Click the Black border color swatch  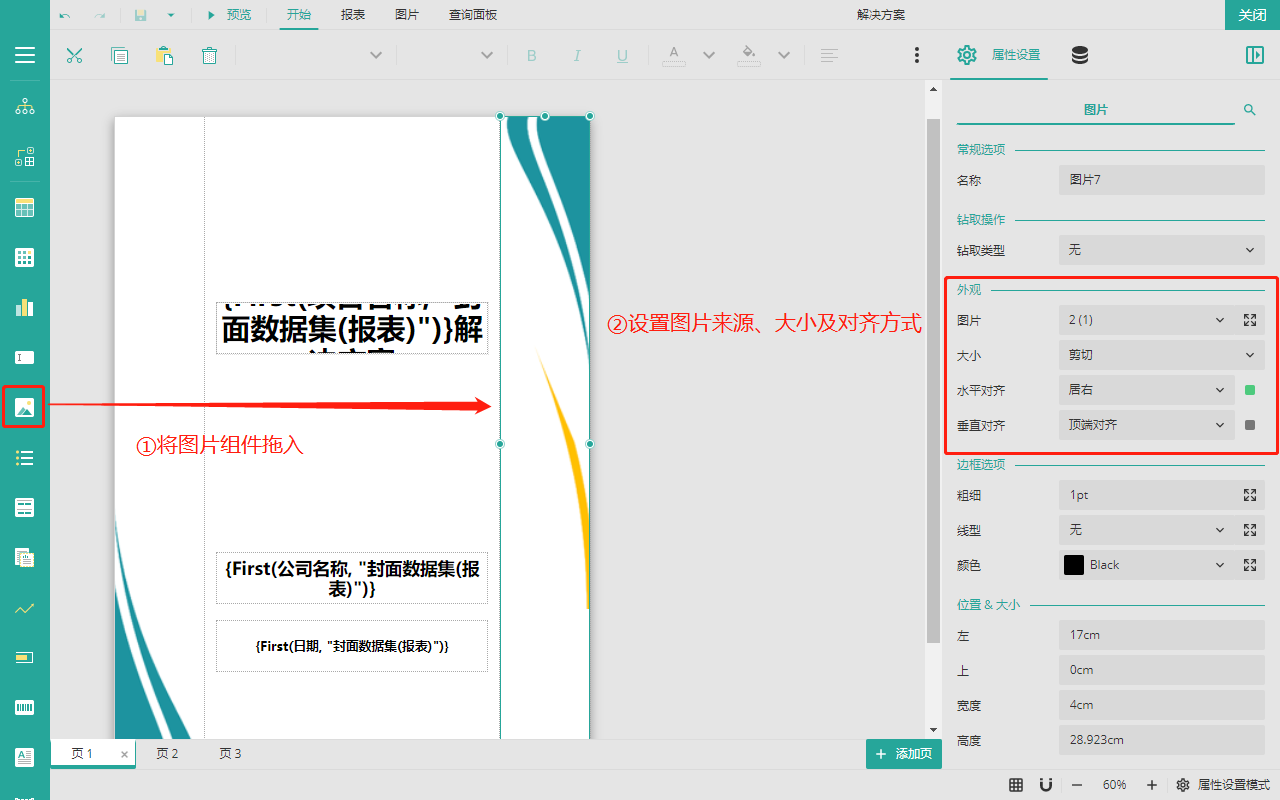coord(1074,565)
